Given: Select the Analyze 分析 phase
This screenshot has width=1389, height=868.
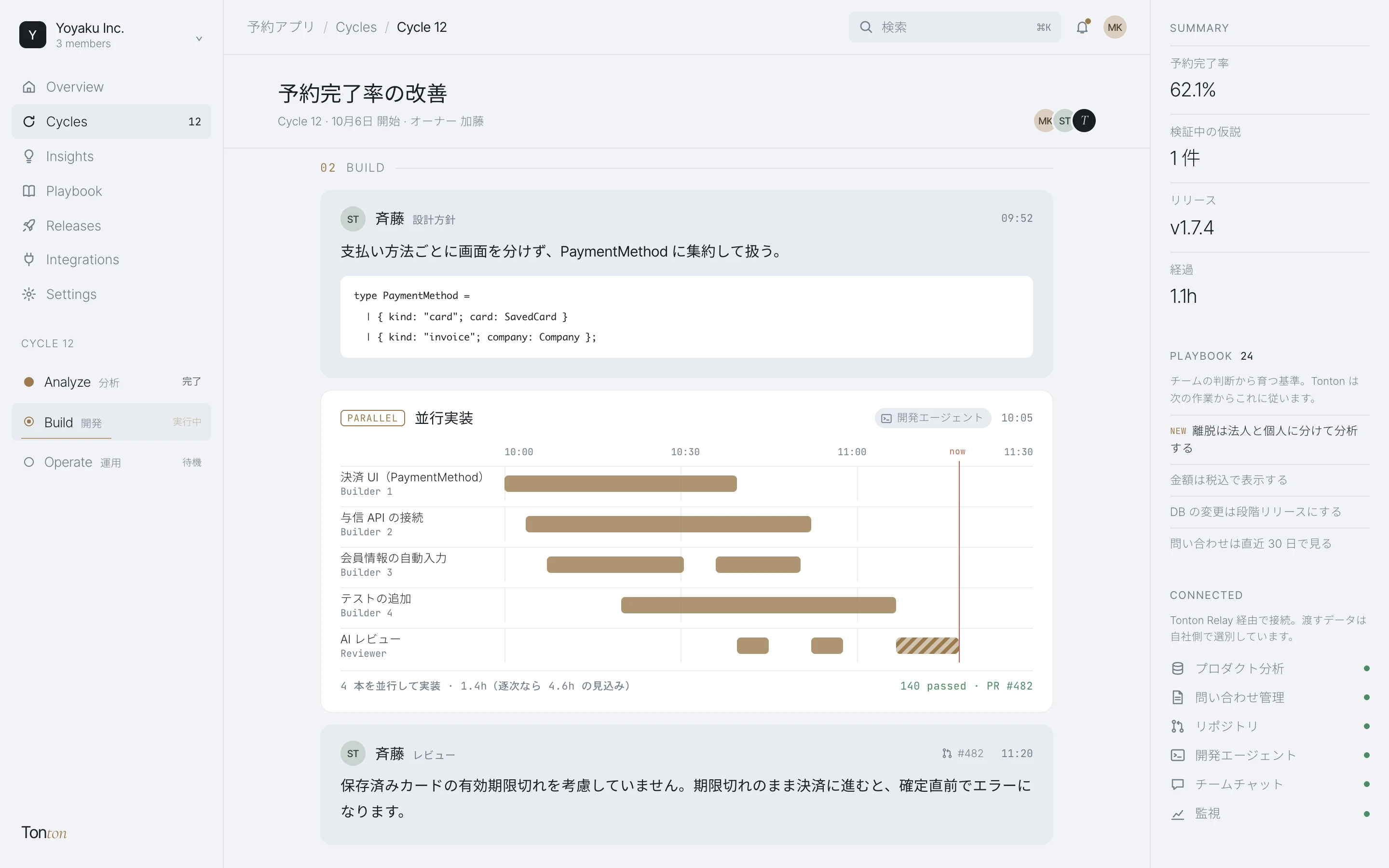Looking at the screenshot, I should (111, 382).
